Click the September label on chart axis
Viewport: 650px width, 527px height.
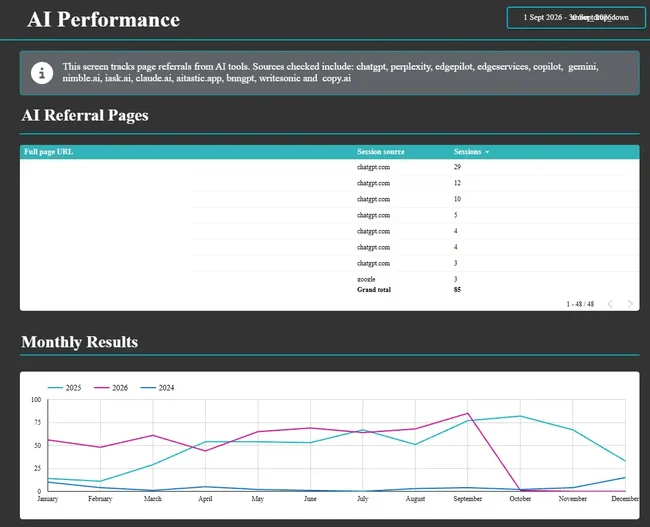click(x=468, y=499)
